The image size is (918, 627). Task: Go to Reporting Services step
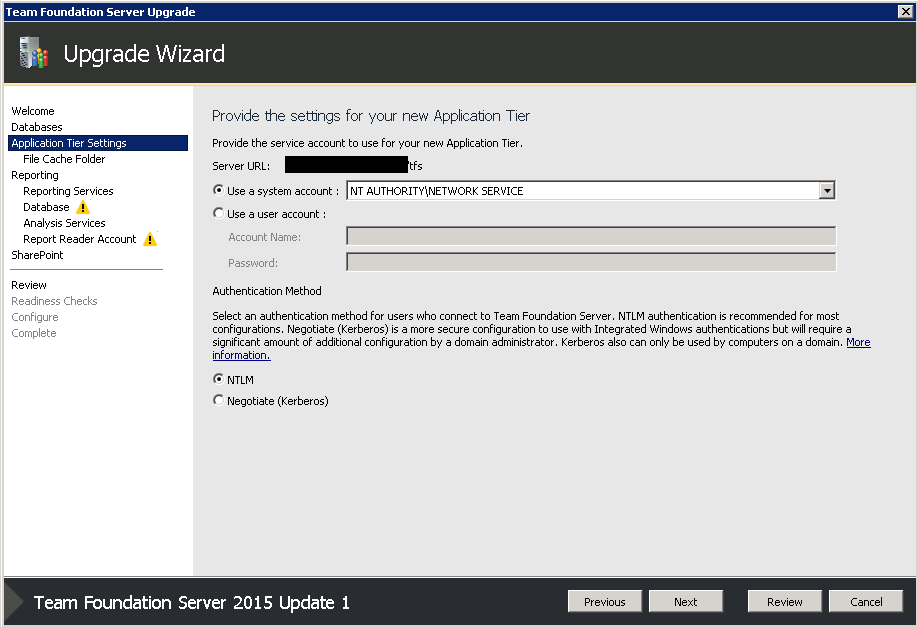tap(68, 191)
